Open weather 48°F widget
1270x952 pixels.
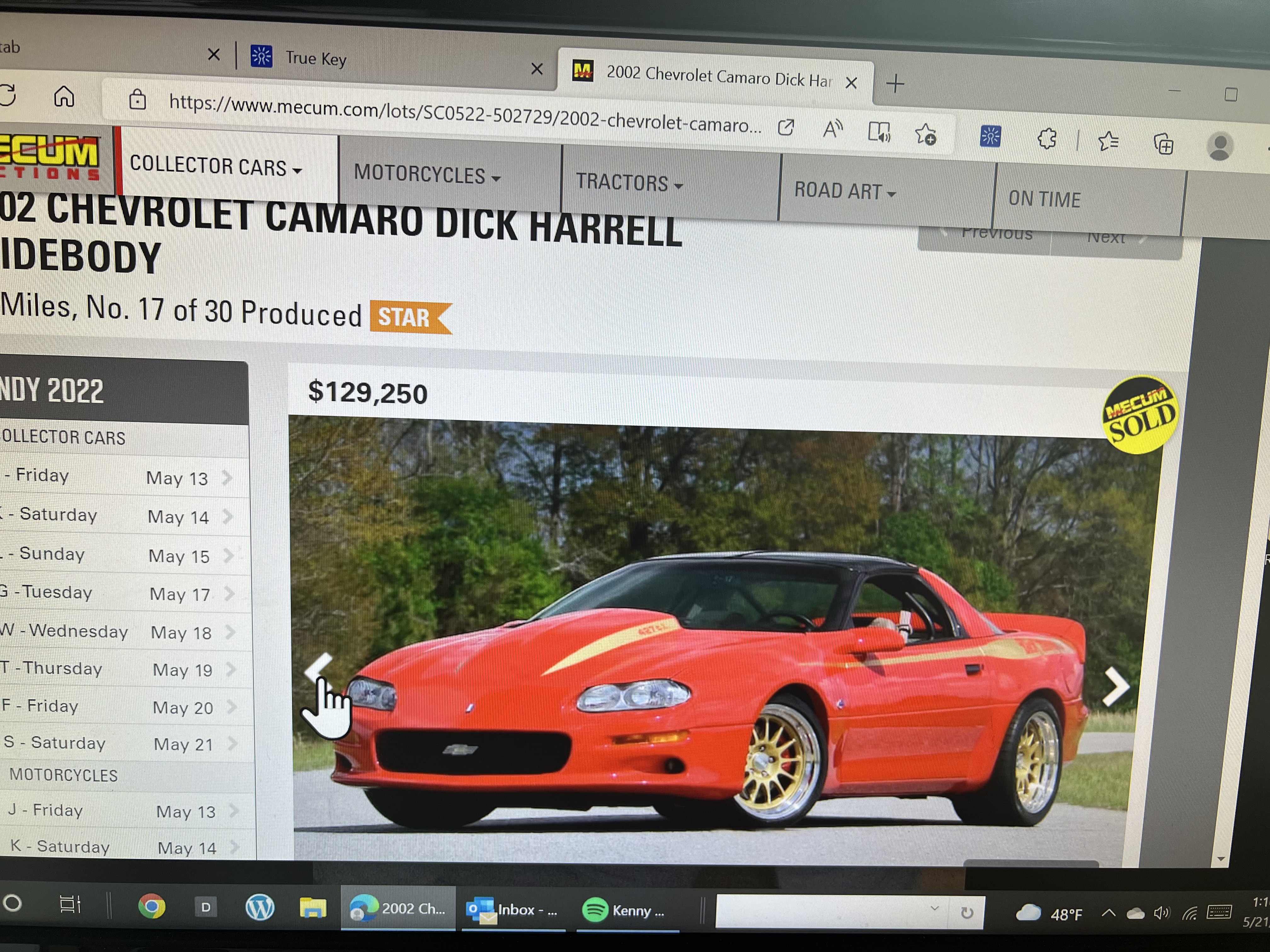tap(1050, 914)
